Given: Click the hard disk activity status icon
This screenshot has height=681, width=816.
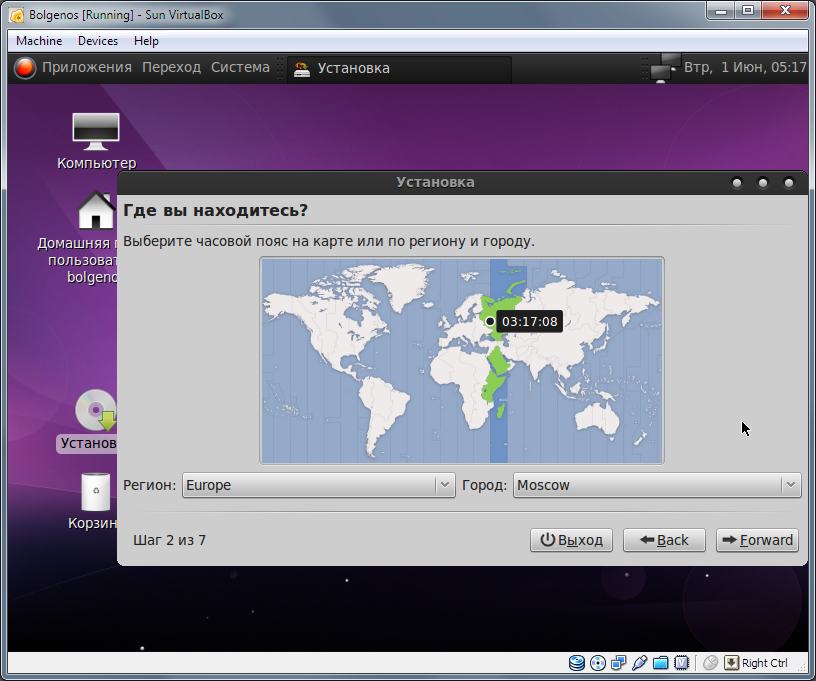Looking at the screenshot, I should 577,663.
